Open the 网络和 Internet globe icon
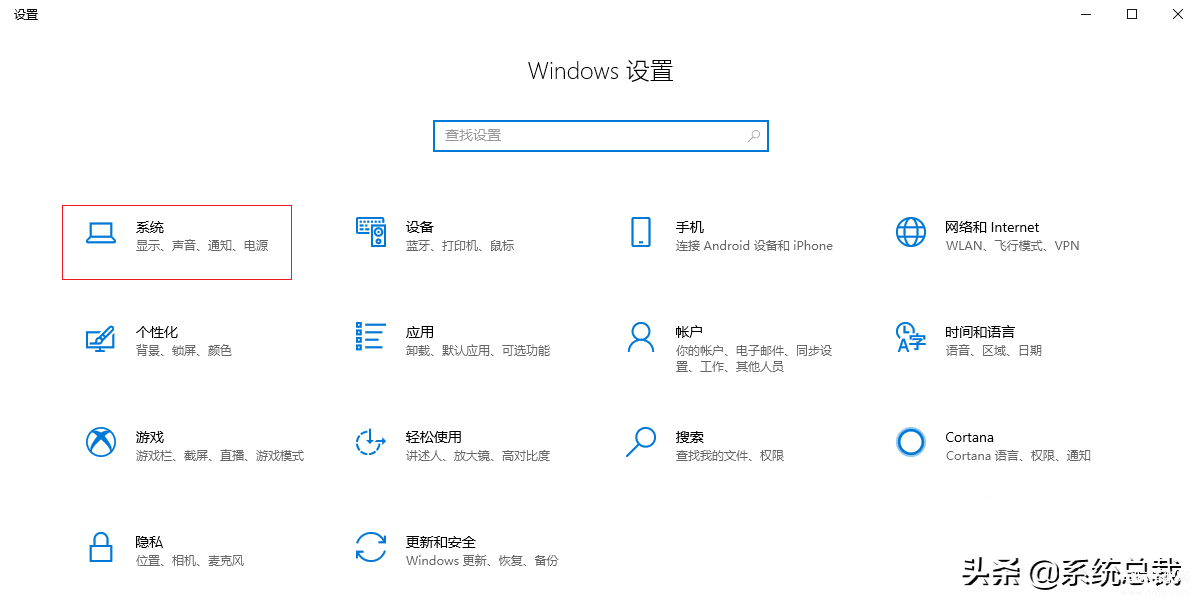 click(911, 232)
